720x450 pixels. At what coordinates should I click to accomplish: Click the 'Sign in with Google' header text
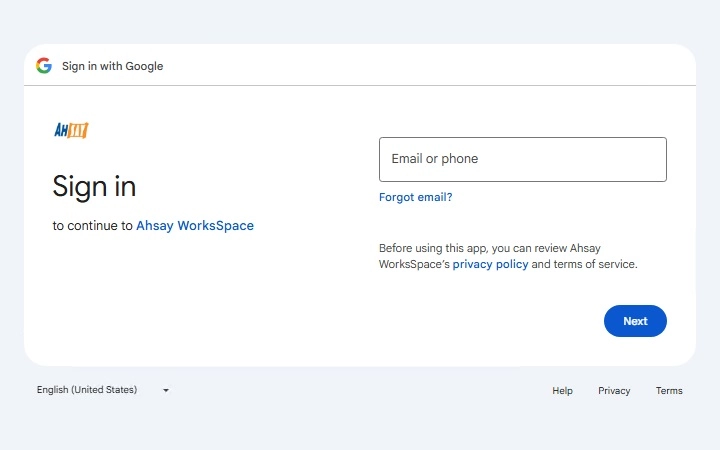[112, 66]
